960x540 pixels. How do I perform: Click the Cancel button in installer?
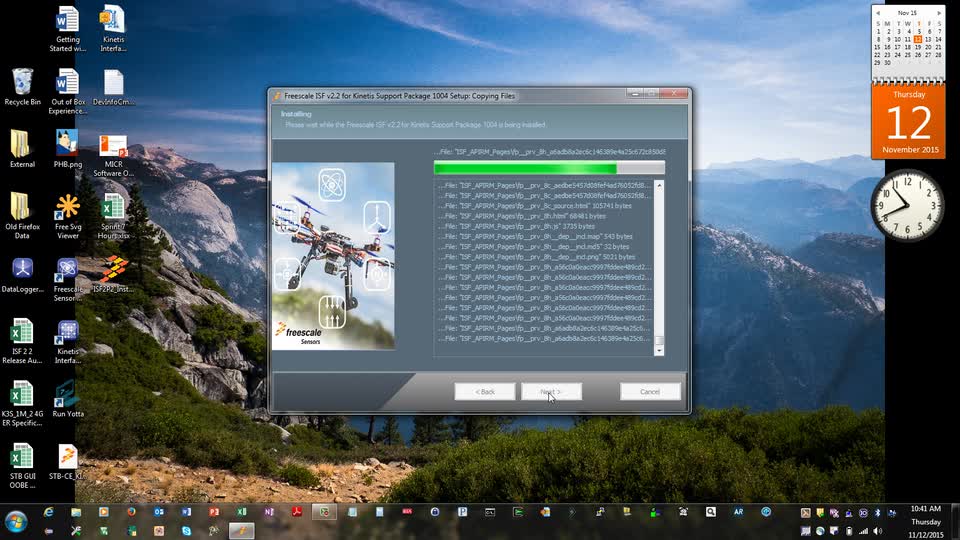point(650,391)
